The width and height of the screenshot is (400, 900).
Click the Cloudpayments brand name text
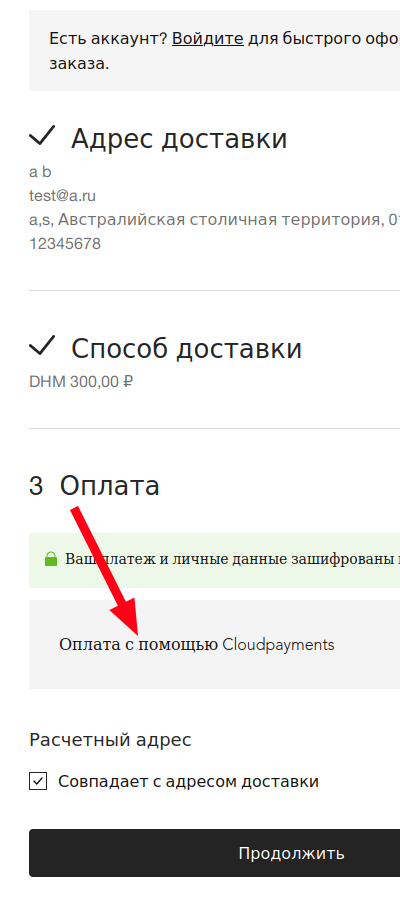click(278, 645)
